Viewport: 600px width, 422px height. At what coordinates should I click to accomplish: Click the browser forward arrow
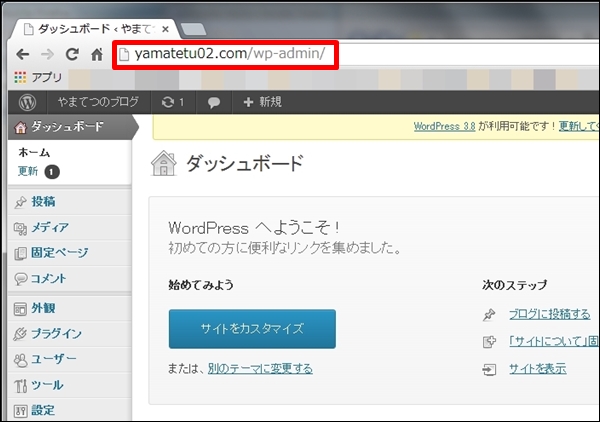point(47,54)
